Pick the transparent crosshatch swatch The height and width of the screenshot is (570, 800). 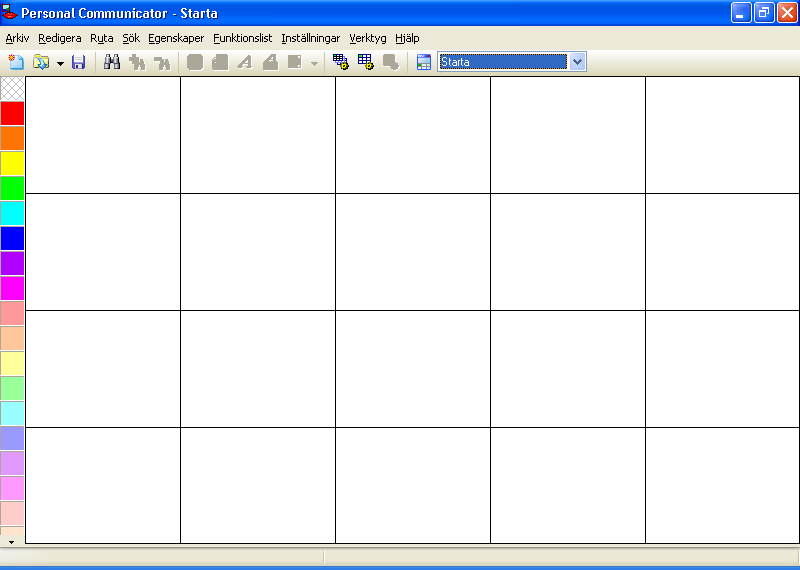(12, 88)
